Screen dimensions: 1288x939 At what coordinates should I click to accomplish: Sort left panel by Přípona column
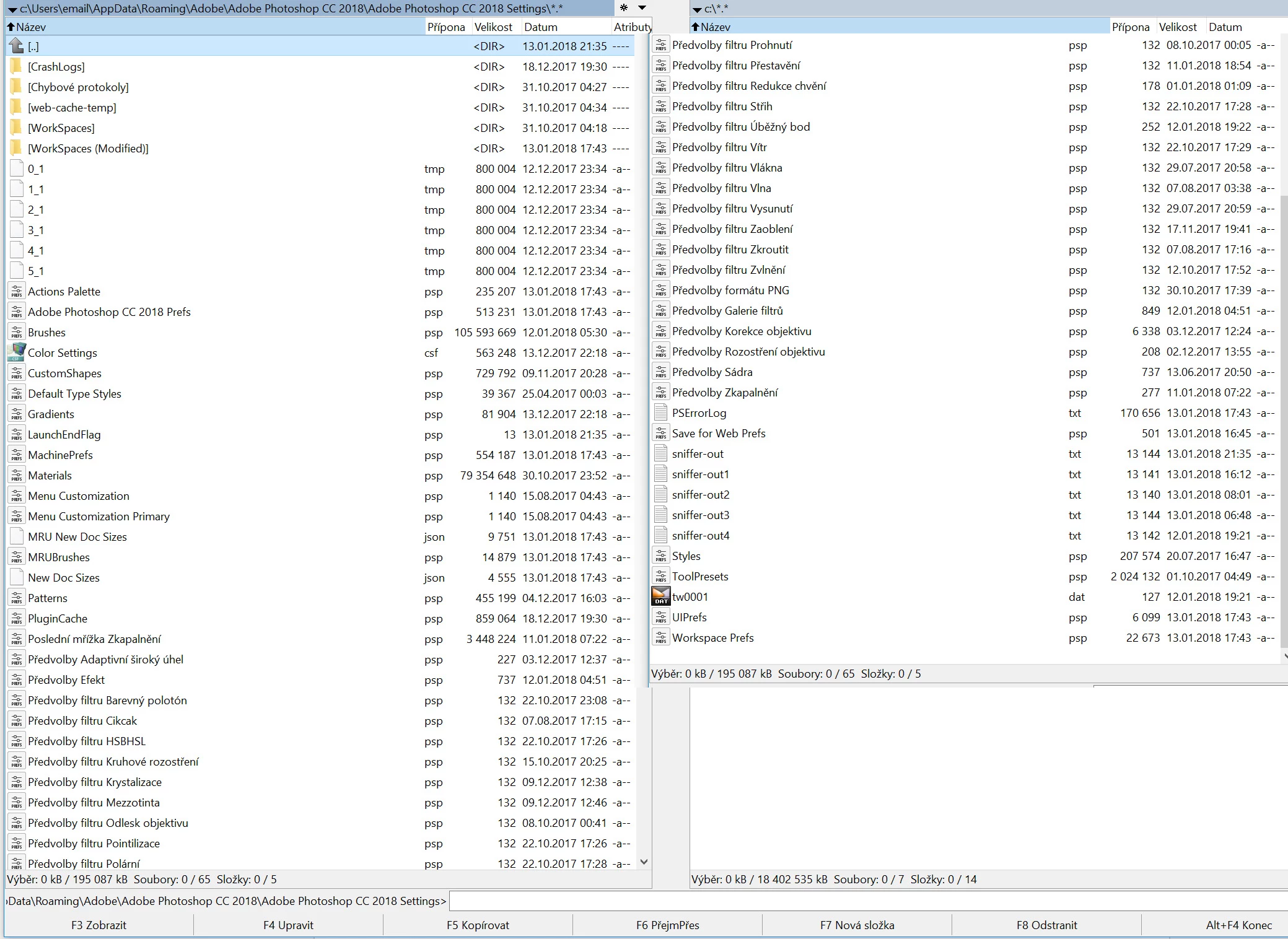[445, 27]
